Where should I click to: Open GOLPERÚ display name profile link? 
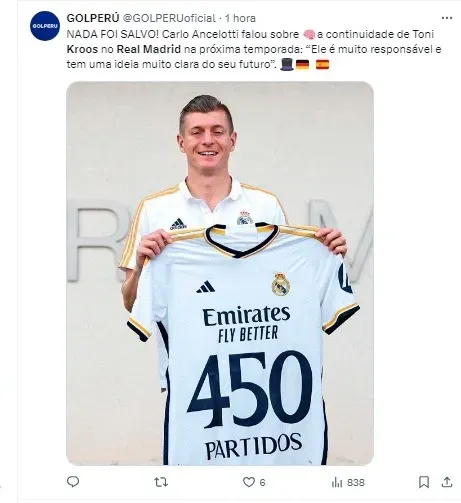(93, 18)
